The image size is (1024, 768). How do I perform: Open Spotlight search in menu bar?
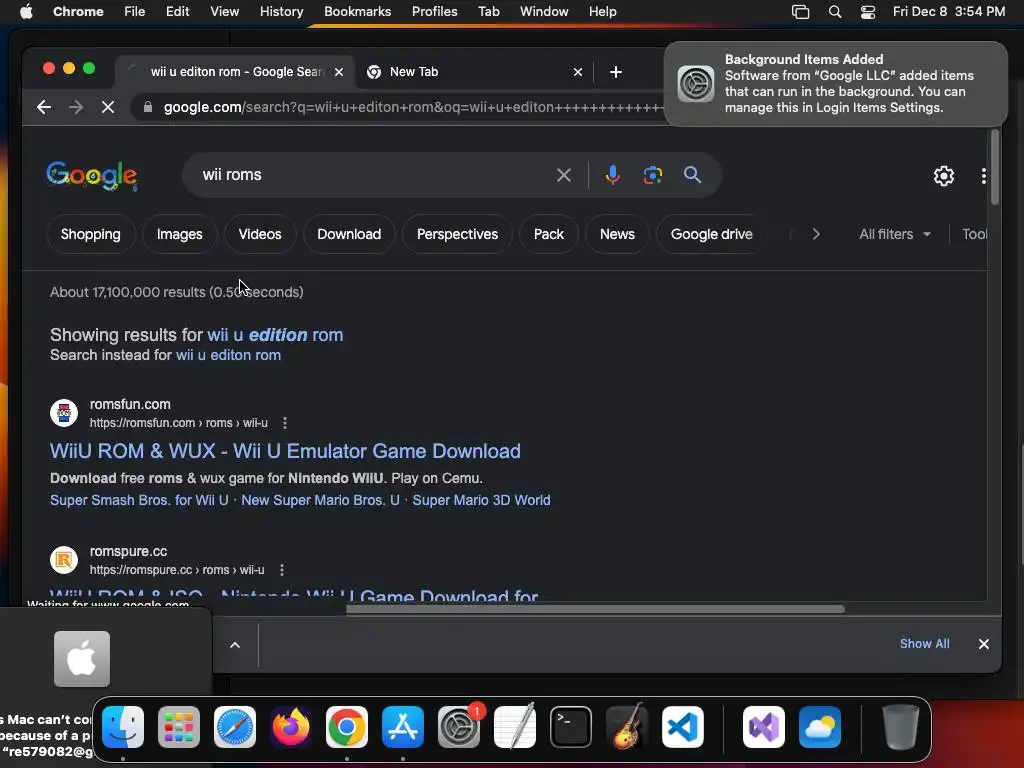[x=835, y=12]
